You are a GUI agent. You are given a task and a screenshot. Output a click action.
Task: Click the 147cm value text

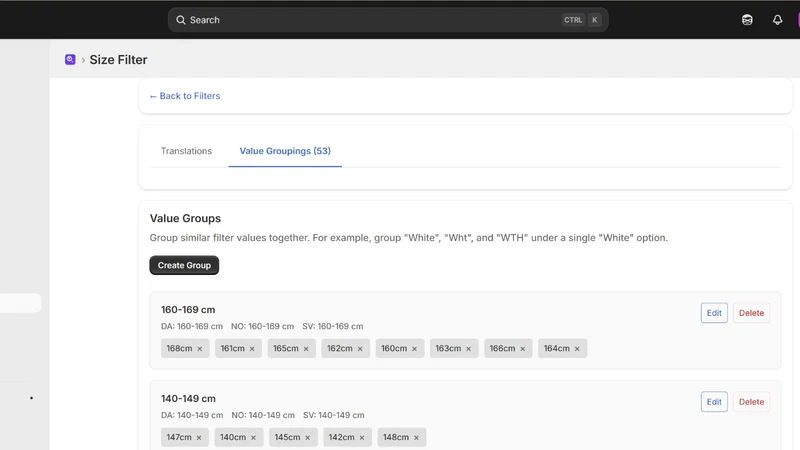[x=179, y=437]
